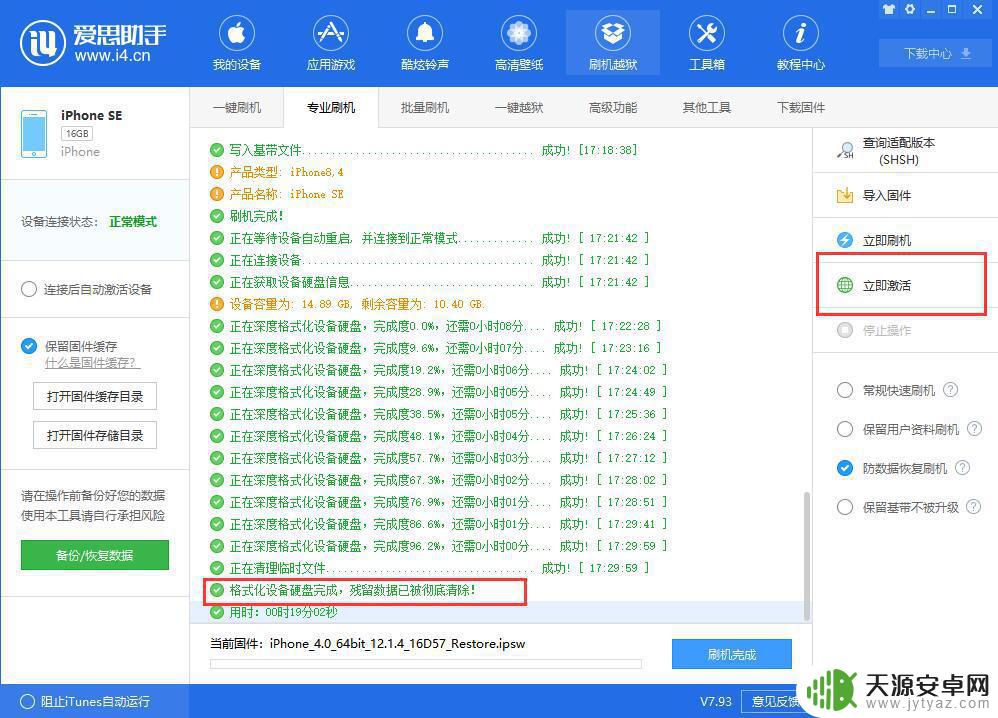Click 正常模式 connection status text
This screenshot has width=998, height=718.
(133, 222)
